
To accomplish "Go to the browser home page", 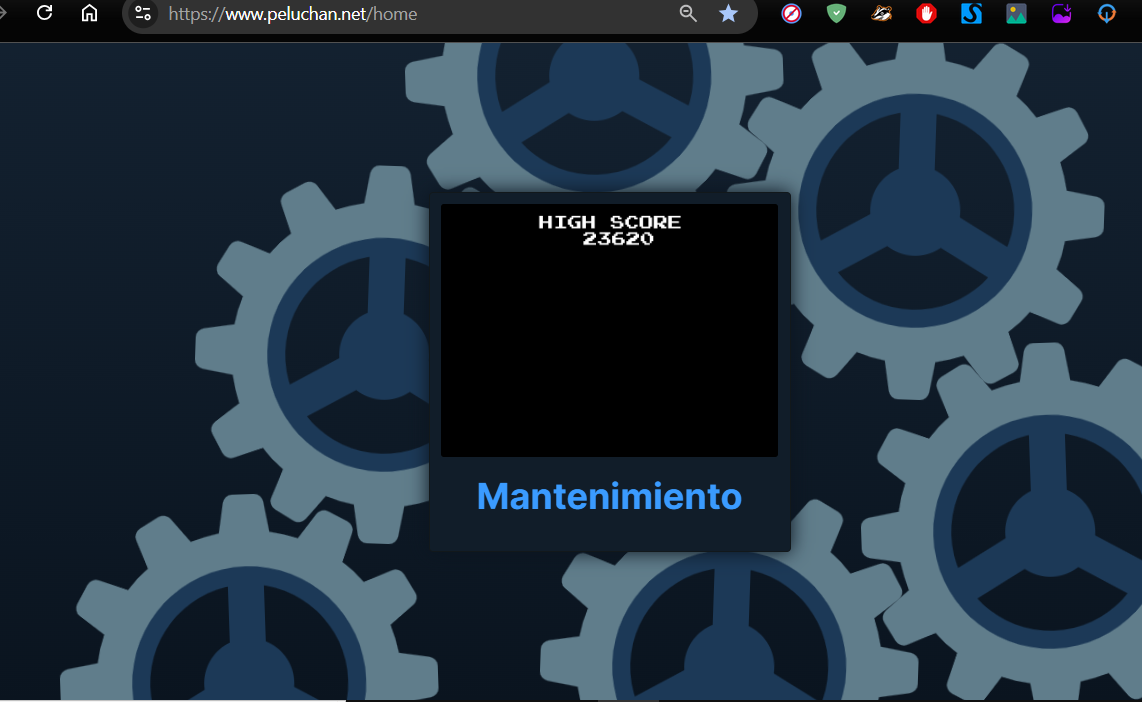I will 89,13.
